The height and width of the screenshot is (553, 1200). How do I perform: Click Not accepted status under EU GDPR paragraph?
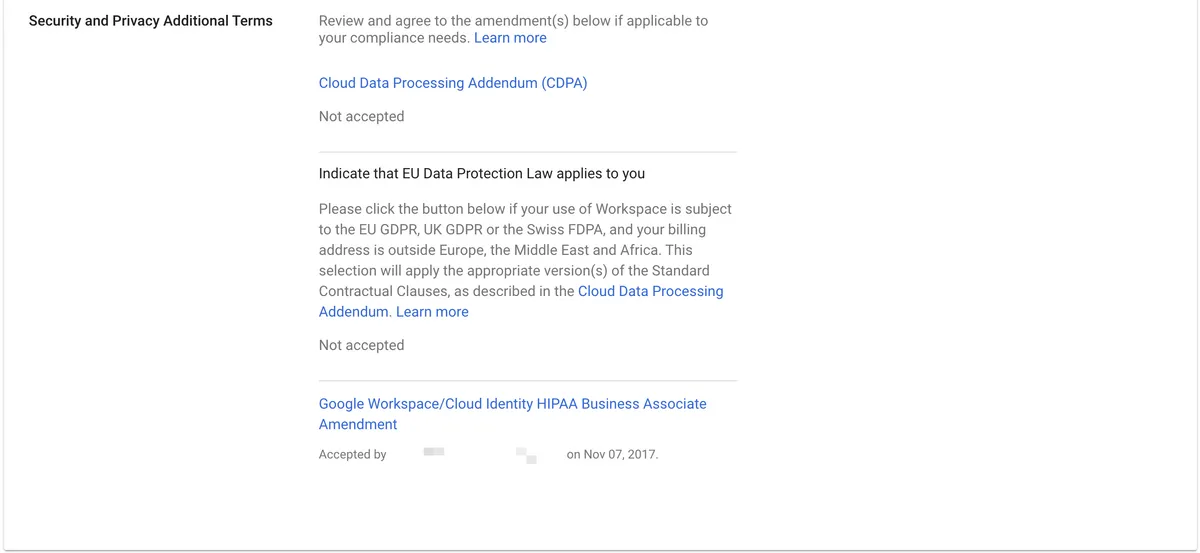(361, 345)
